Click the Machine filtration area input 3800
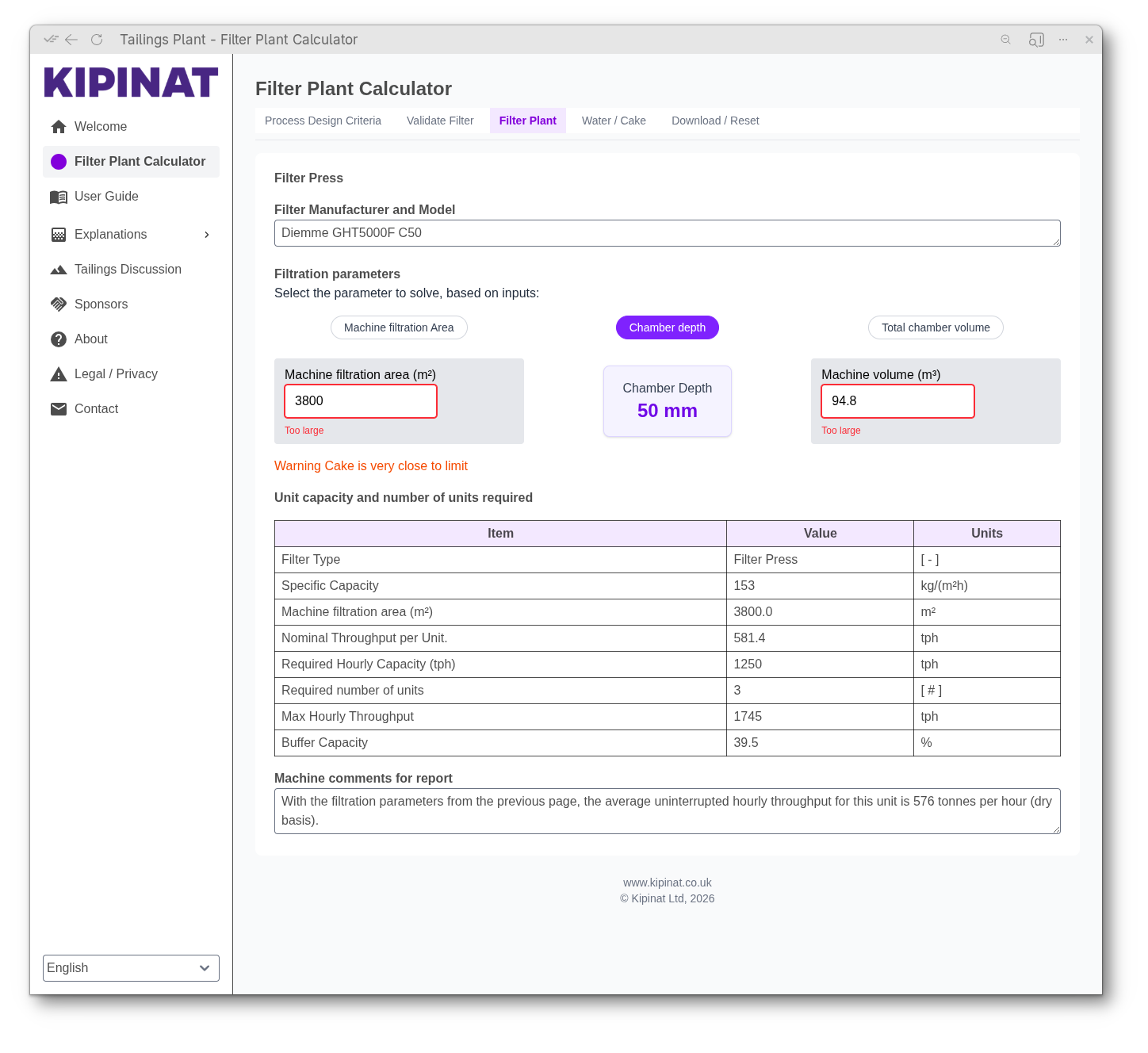Screen dimensions: 1148x1053 (361, 401)
